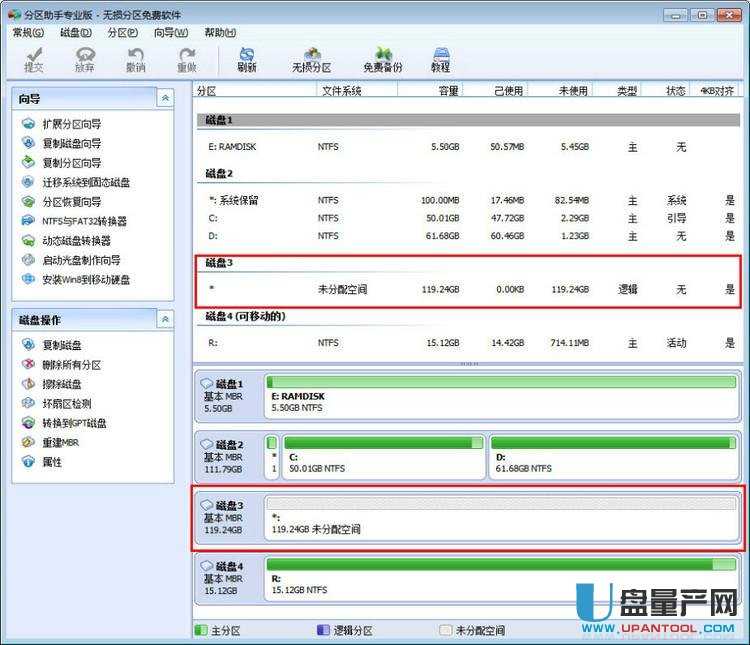This screenshot has height=645, width=750.
Task: Click the 重做 (Redo) toolbar icon
Action: click(186, 59)
